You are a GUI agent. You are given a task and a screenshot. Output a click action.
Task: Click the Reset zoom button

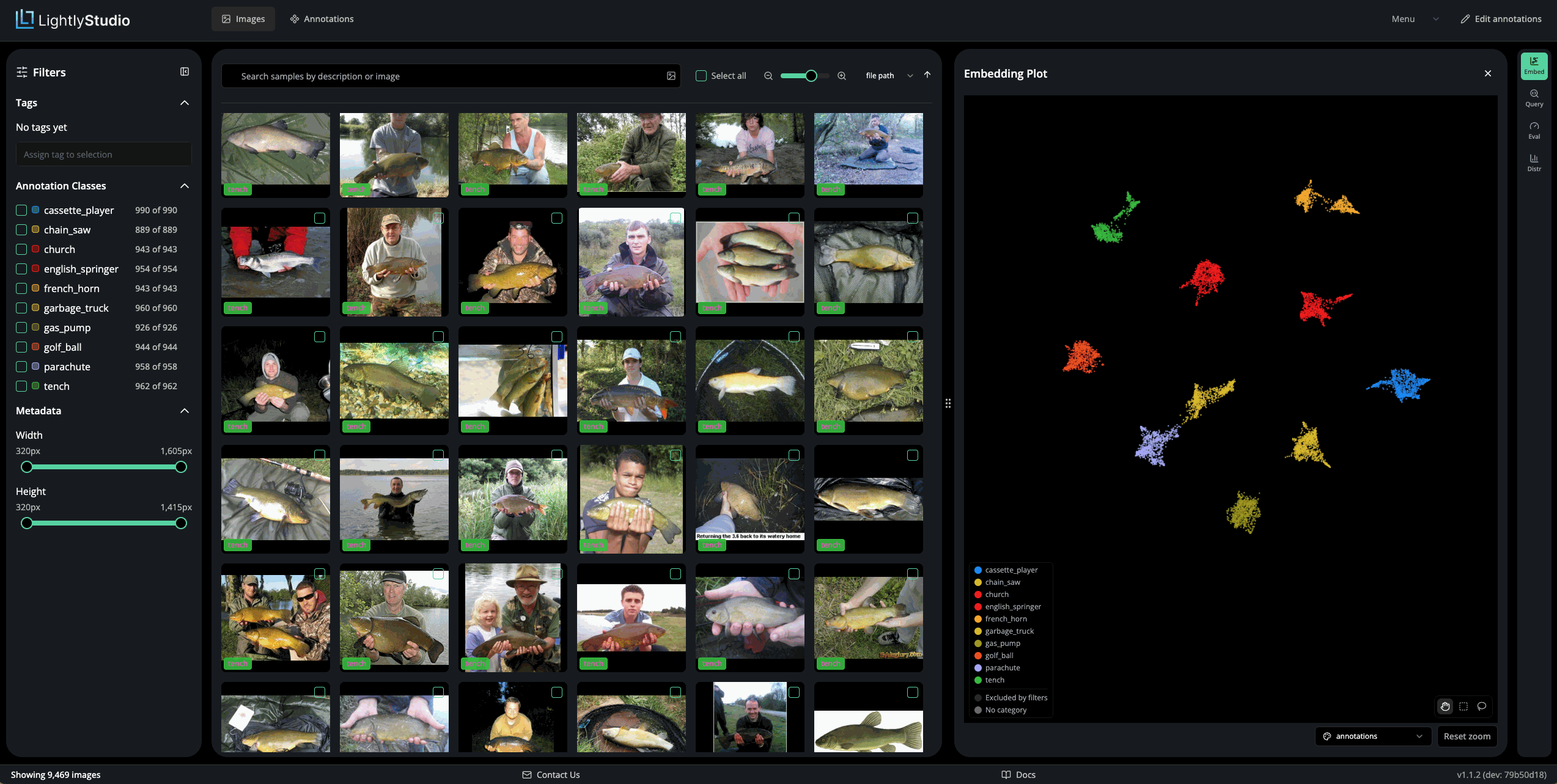[1467, 736]
